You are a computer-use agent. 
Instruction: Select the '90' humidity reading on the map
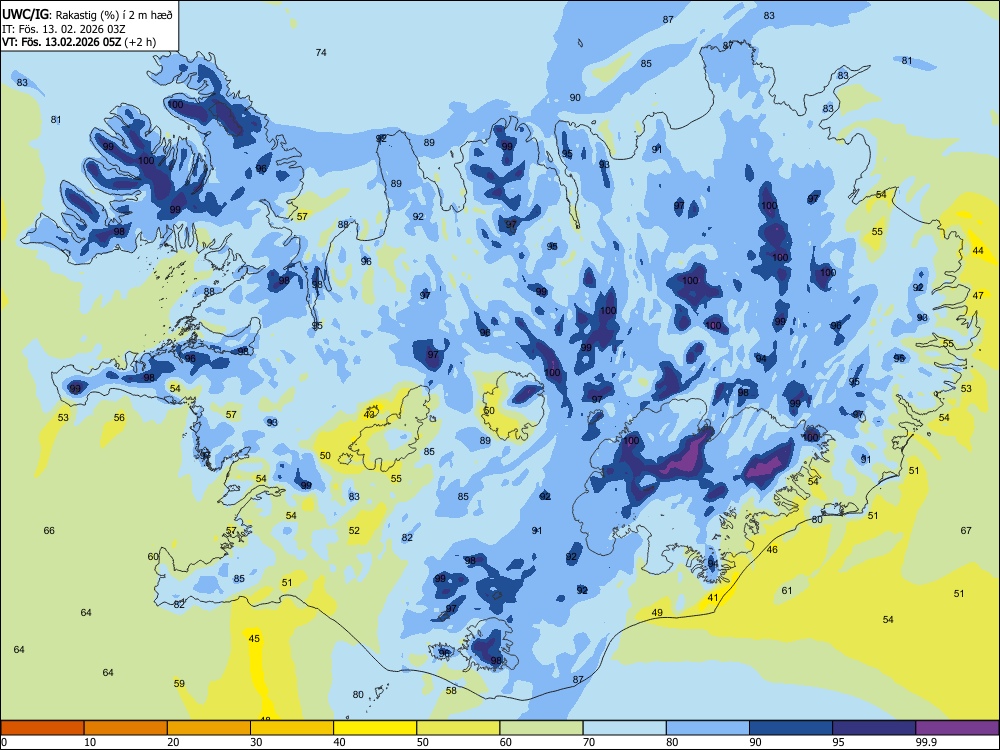coord(575,98)
